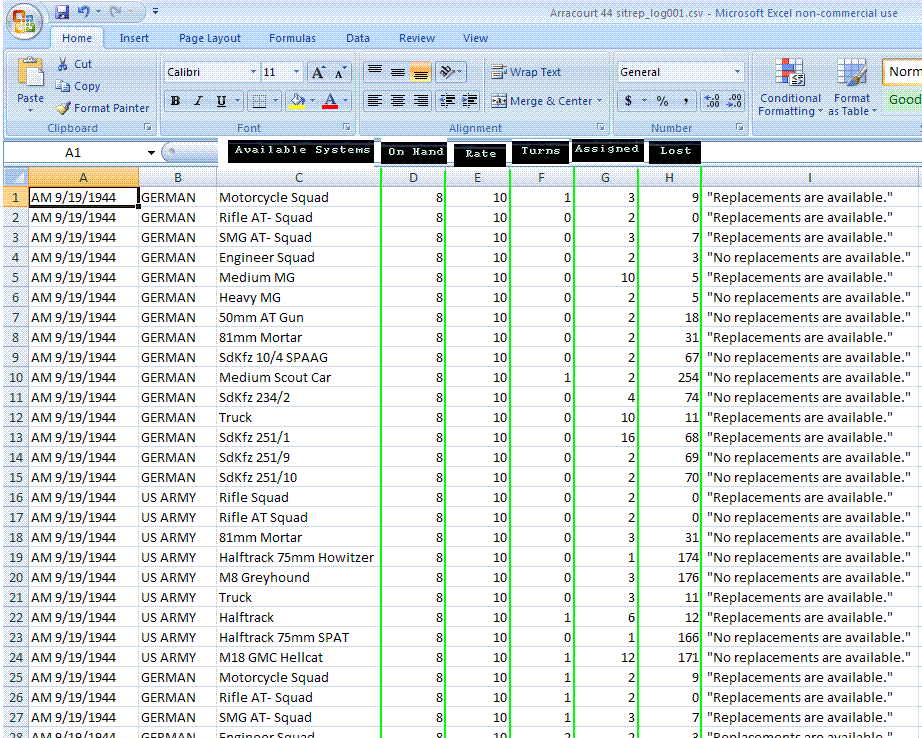Screen dimensions: 922x738
Task: Open the Page Layout tab
Action: click(x=210, y=38)
